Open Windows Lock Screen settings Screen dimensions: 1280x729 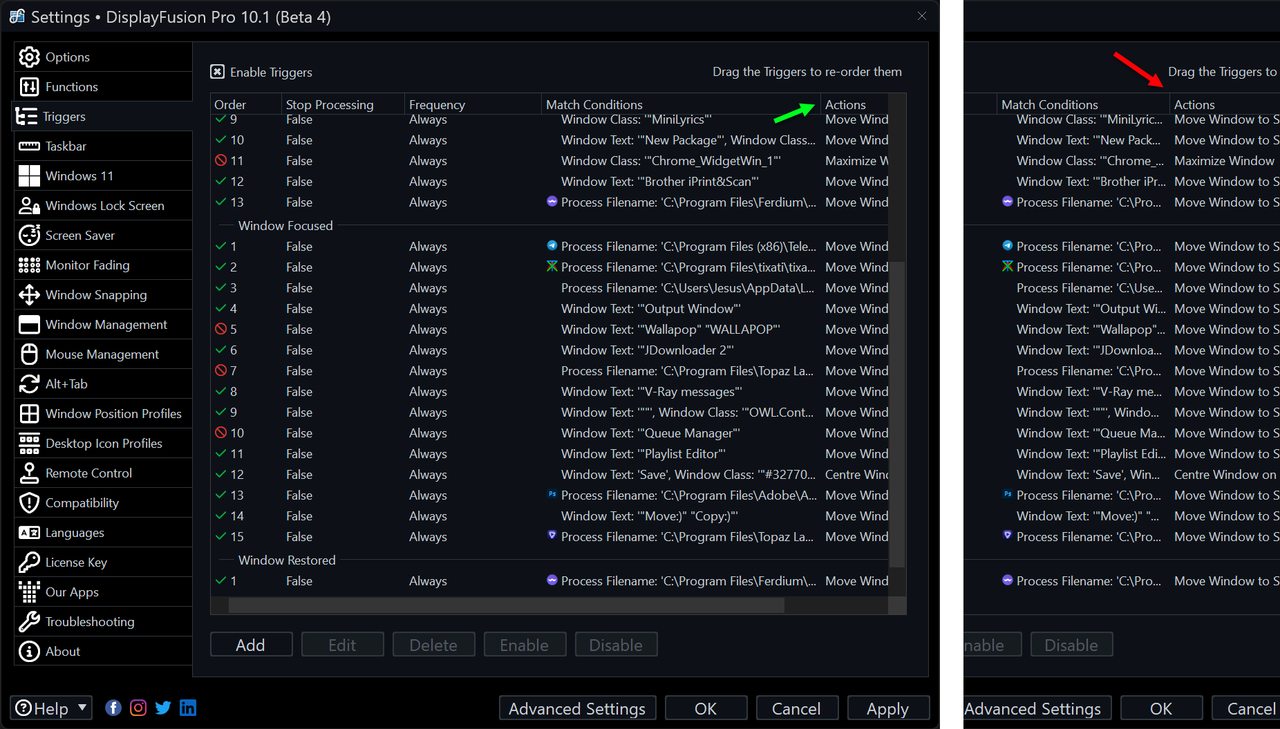click(x=102, y=205)
